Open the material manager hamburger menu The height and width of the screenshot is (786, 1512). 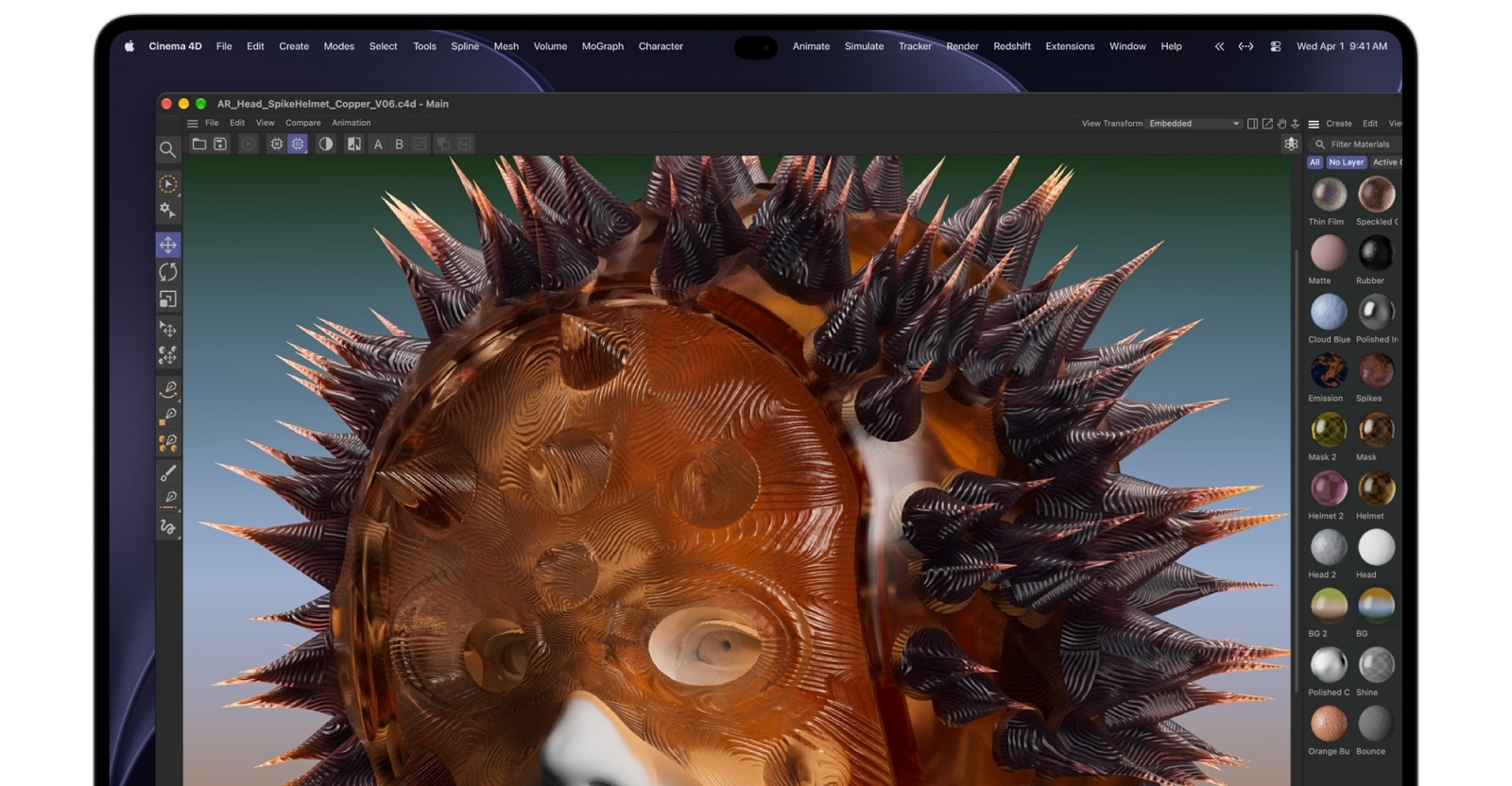pos(1314,124)
